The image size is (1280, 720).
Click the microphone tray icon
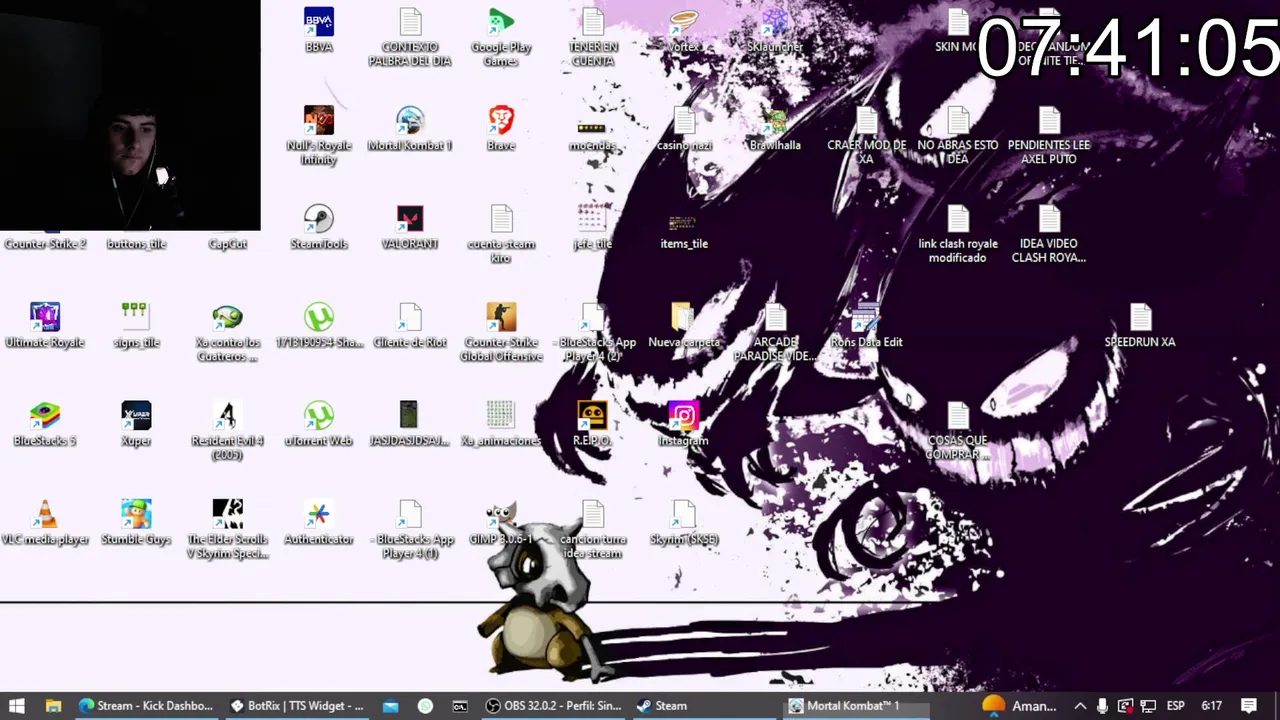[1102, 706]
